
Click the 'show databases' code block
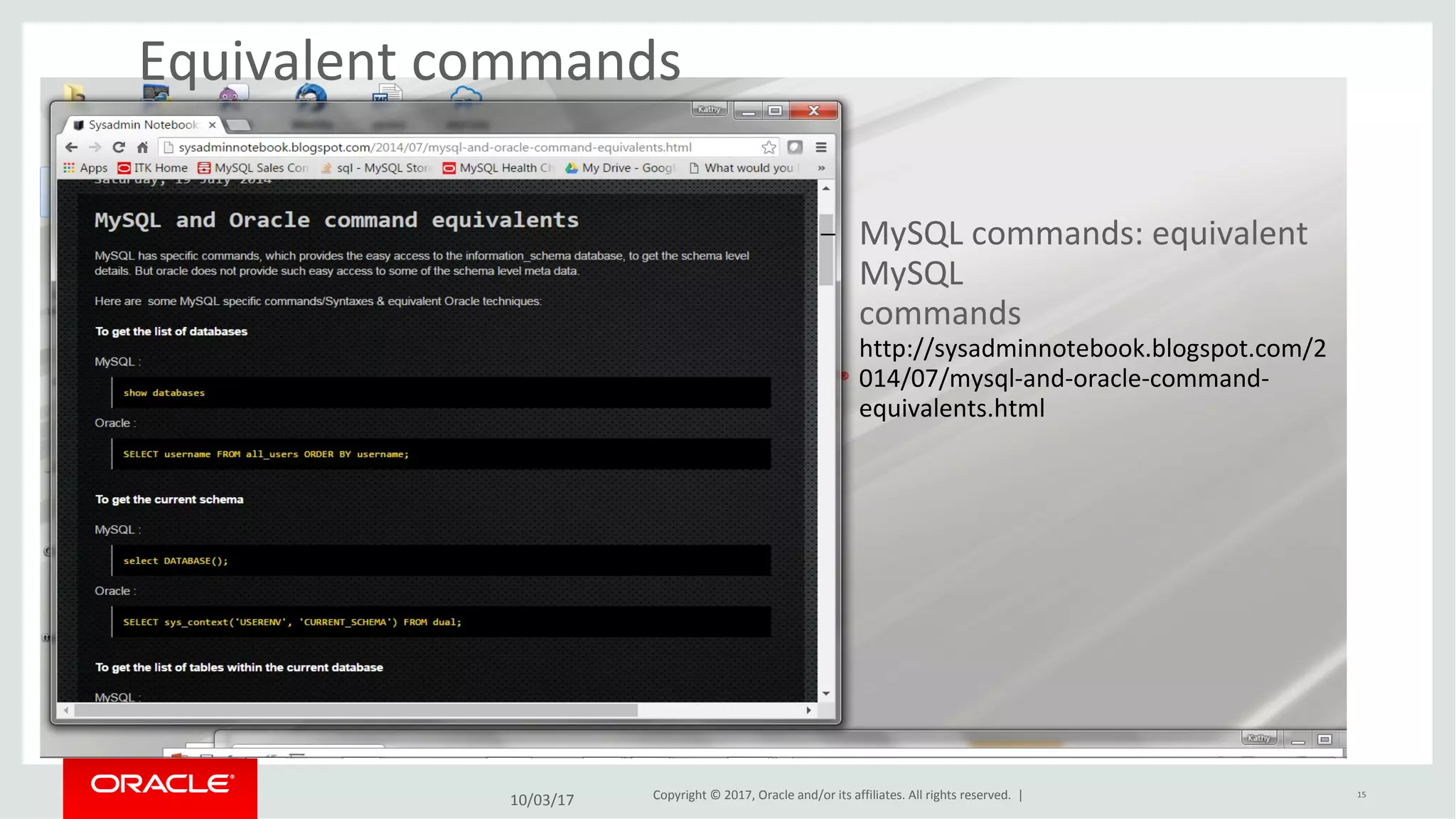click(441, 392)
